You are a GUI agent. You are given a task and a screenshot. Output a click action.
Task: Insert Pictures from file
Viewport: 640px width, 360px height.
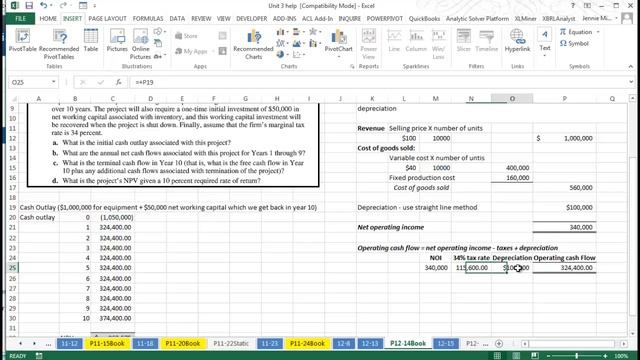pos(117,41)
